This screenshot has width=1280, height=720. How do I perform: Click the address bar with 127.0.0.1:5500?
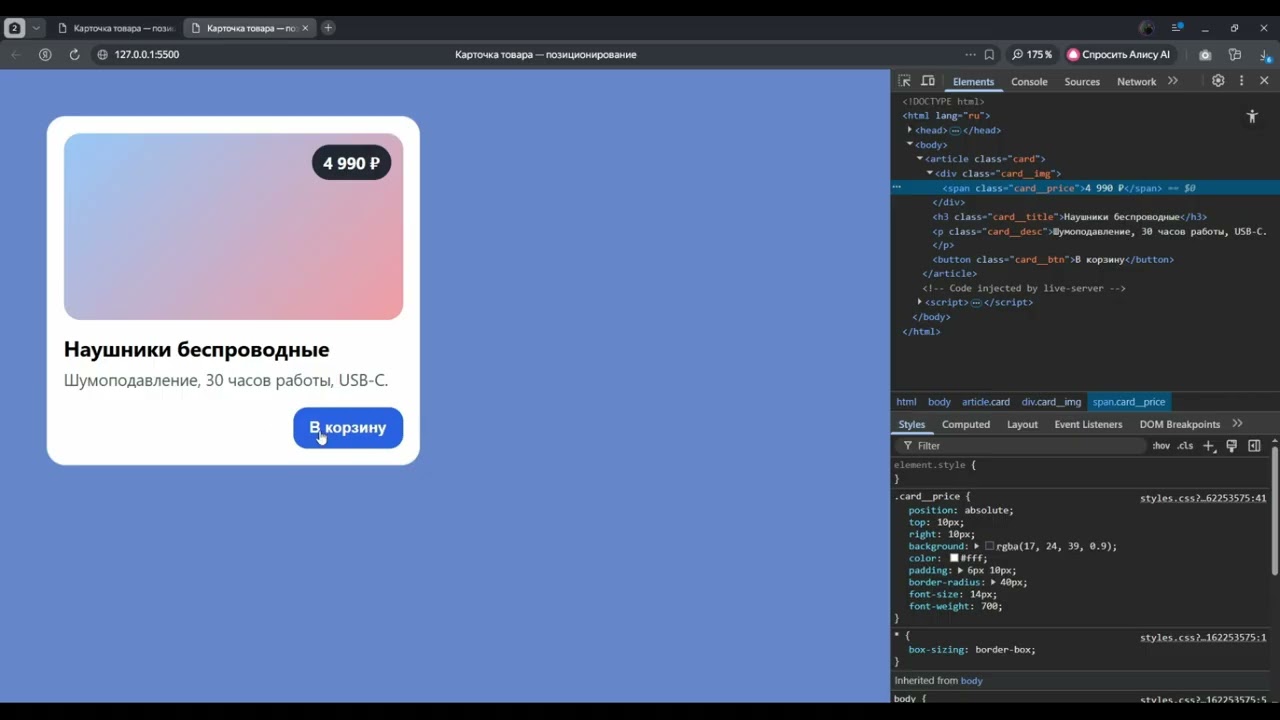(x=147, y=54)
